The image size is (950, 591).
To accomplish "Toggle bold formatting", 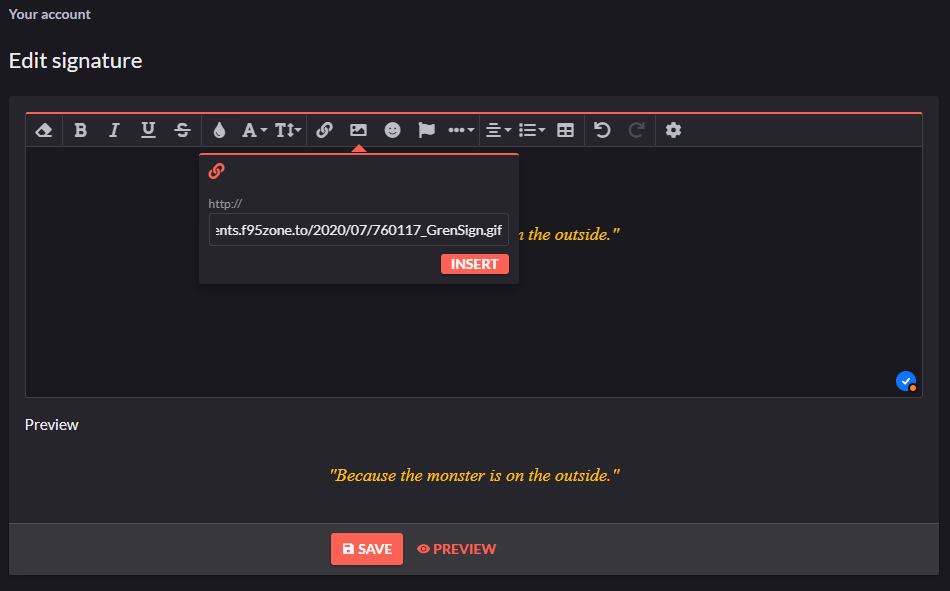I will [x=81, y=130].
